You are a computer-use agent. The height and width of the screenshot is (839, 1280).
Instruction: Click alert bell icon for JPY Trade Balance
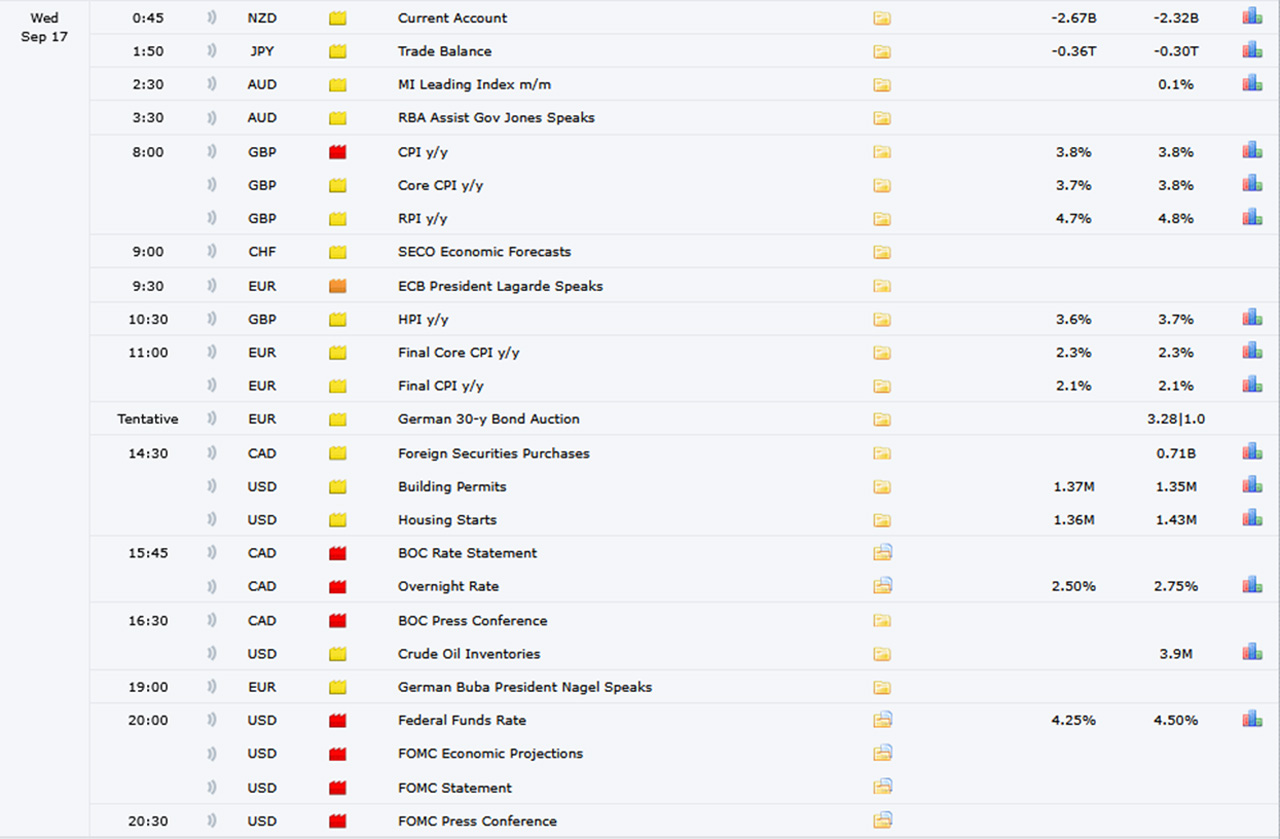pos(211,51)
